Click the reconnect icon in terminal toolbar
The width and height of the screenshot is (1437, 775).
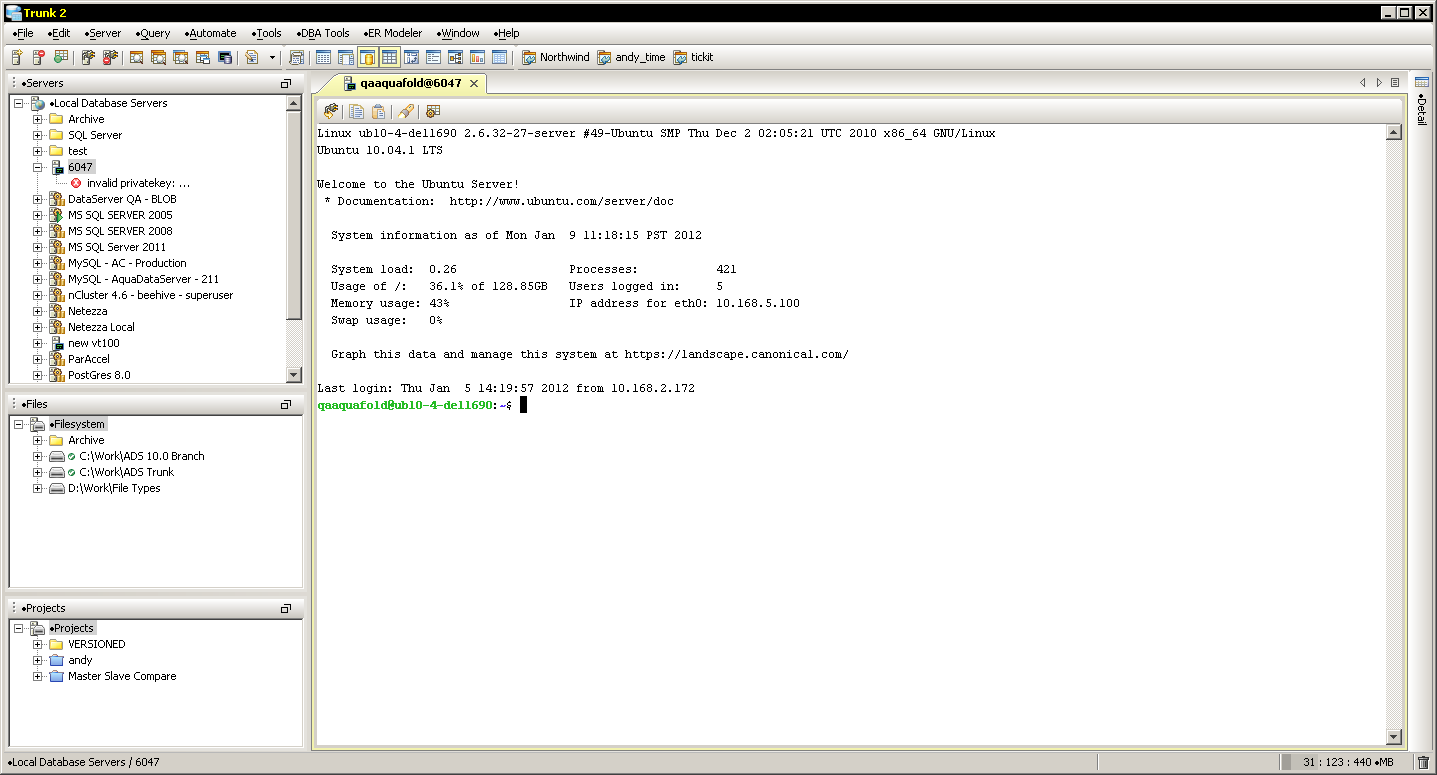pos(330,111)
